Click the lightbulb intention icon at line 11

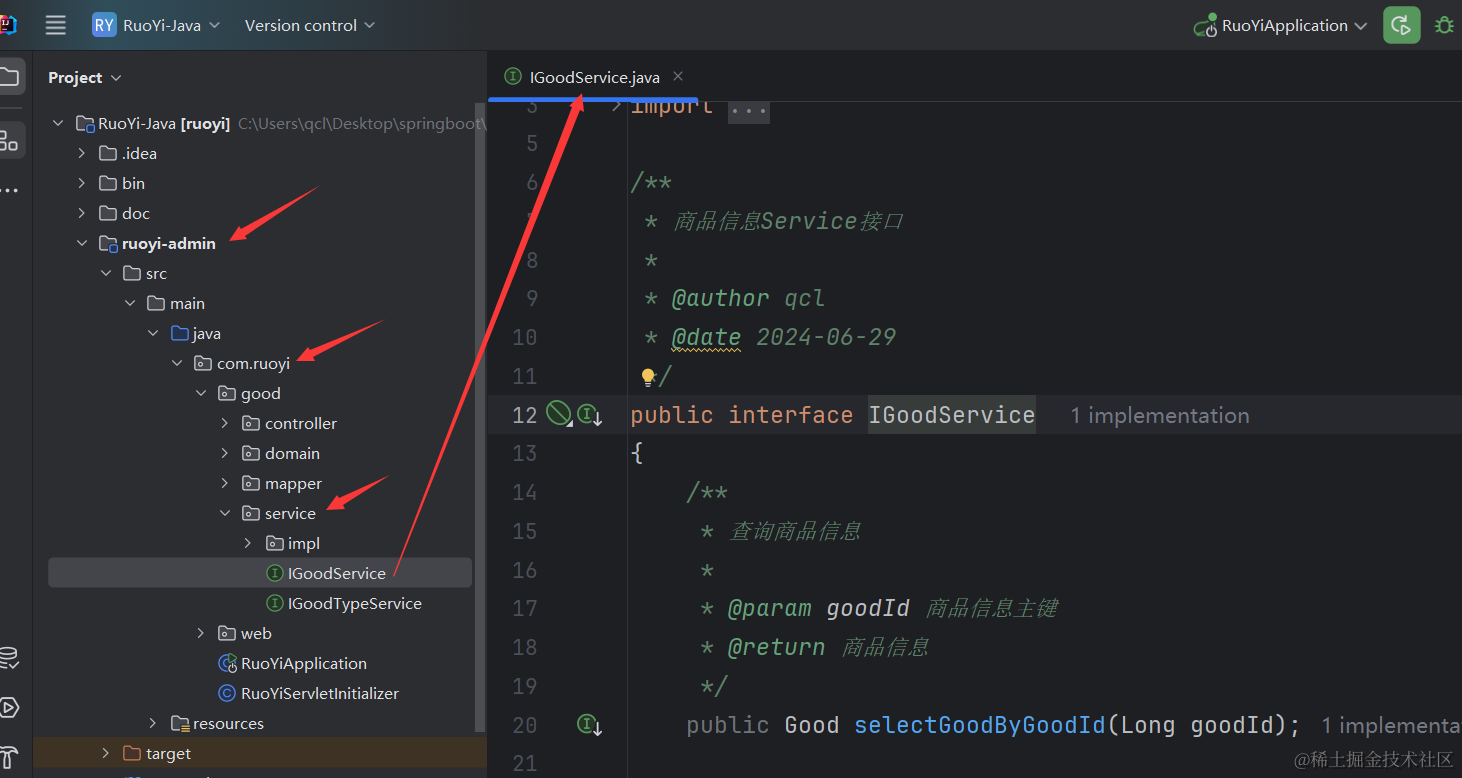click(x=648, y=377)
